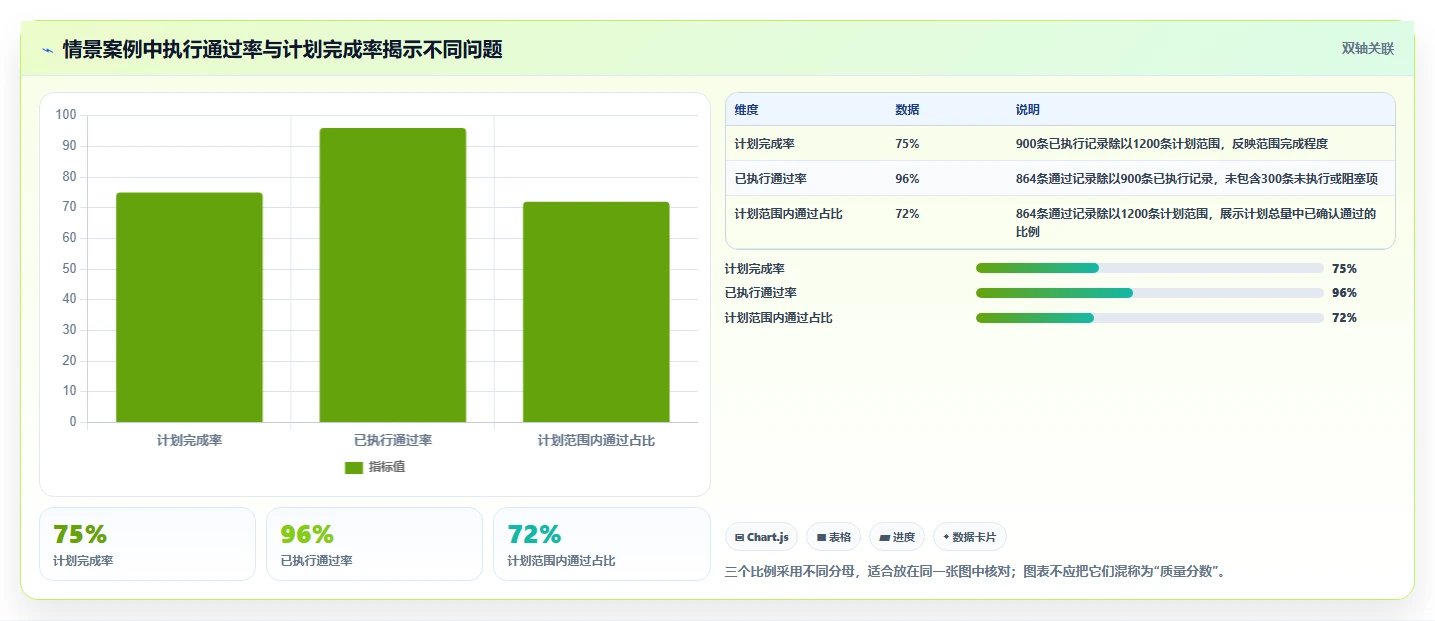Screen dimensions: 1435x621
Task: Click the 计划完成率 bar in chart
Action: 189,307
